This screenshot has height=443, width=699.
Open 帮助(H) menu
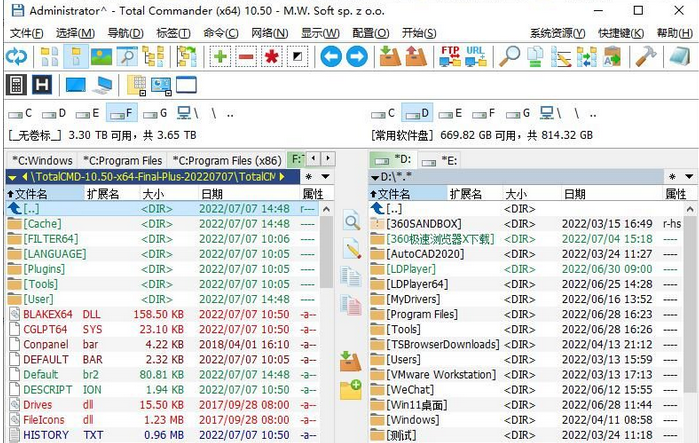click(674, 33)
